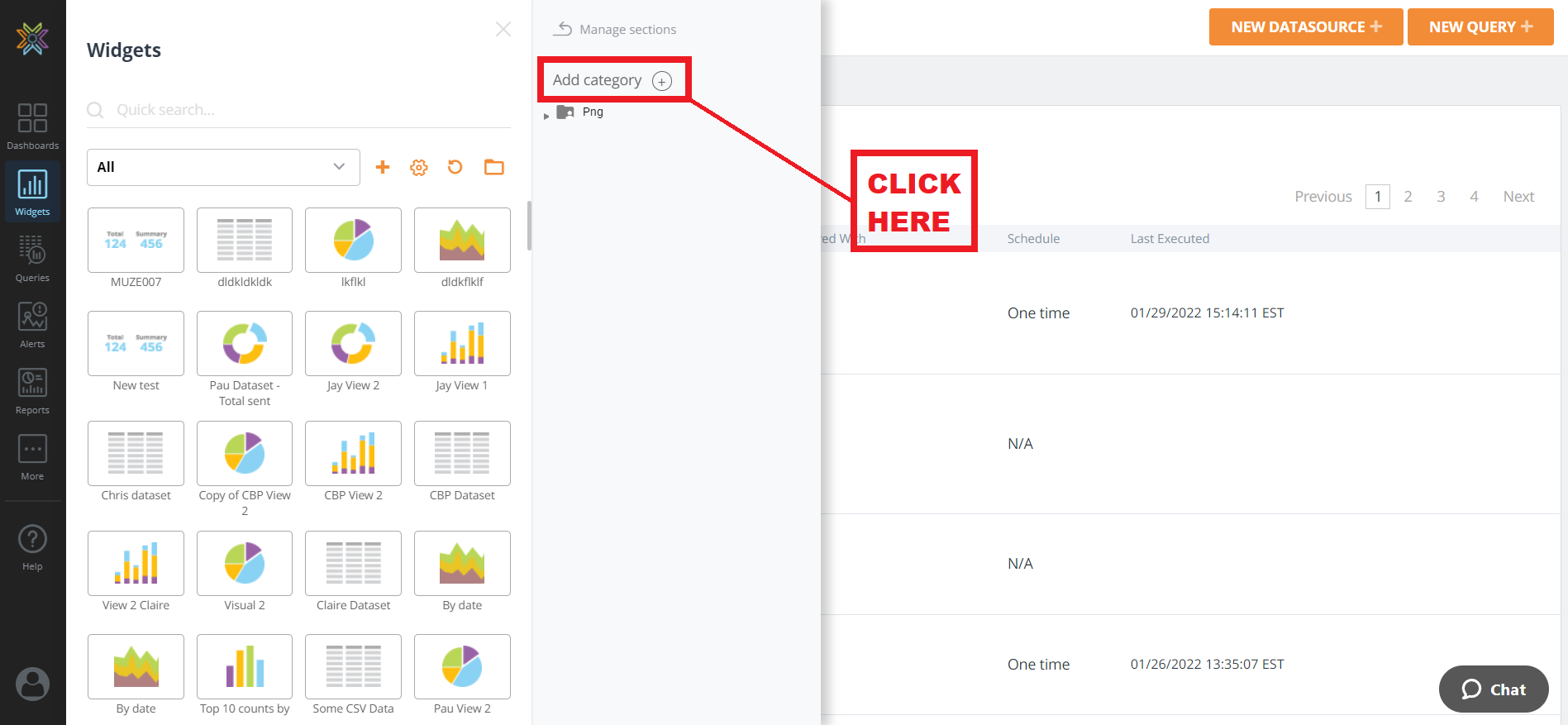
Task: Open the user profile avatar
Action: [32, 684]
